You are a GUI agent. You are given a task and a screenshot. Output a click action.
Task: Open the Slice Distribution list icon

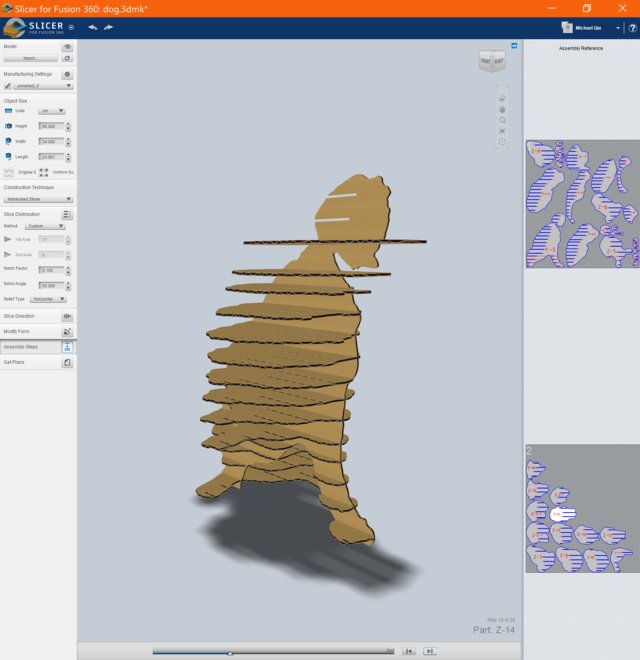(67, 214)
